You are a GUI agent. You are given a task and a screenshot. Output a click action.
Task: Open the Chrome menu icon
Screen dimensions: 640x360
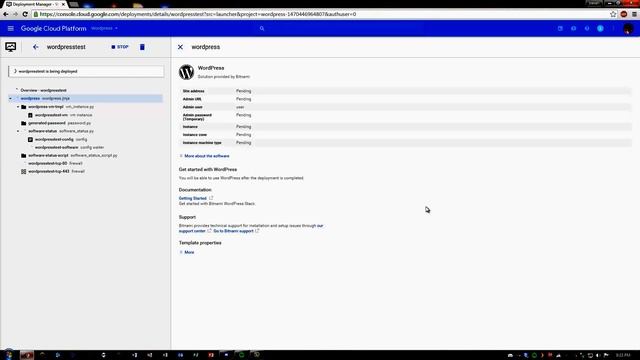coord(634,14)
